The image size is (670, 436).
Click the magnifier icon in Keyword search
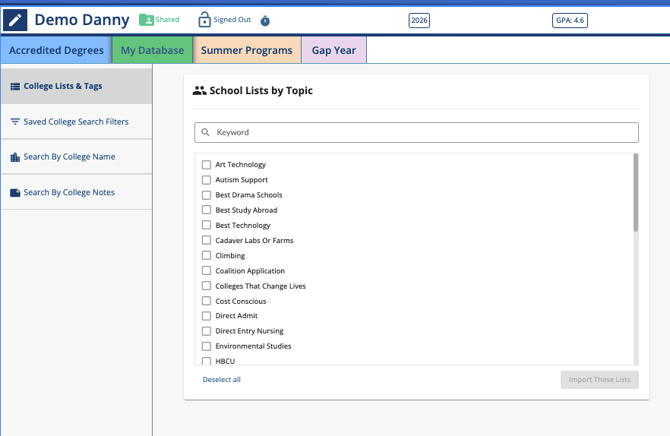206,132
